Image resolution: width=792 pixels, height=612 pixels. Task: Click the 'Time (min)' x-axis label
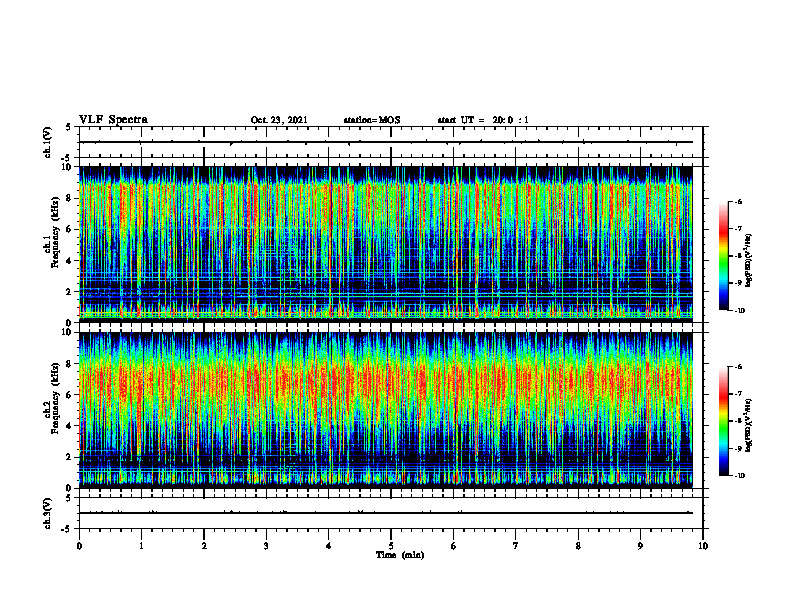[x=400, y=555]
